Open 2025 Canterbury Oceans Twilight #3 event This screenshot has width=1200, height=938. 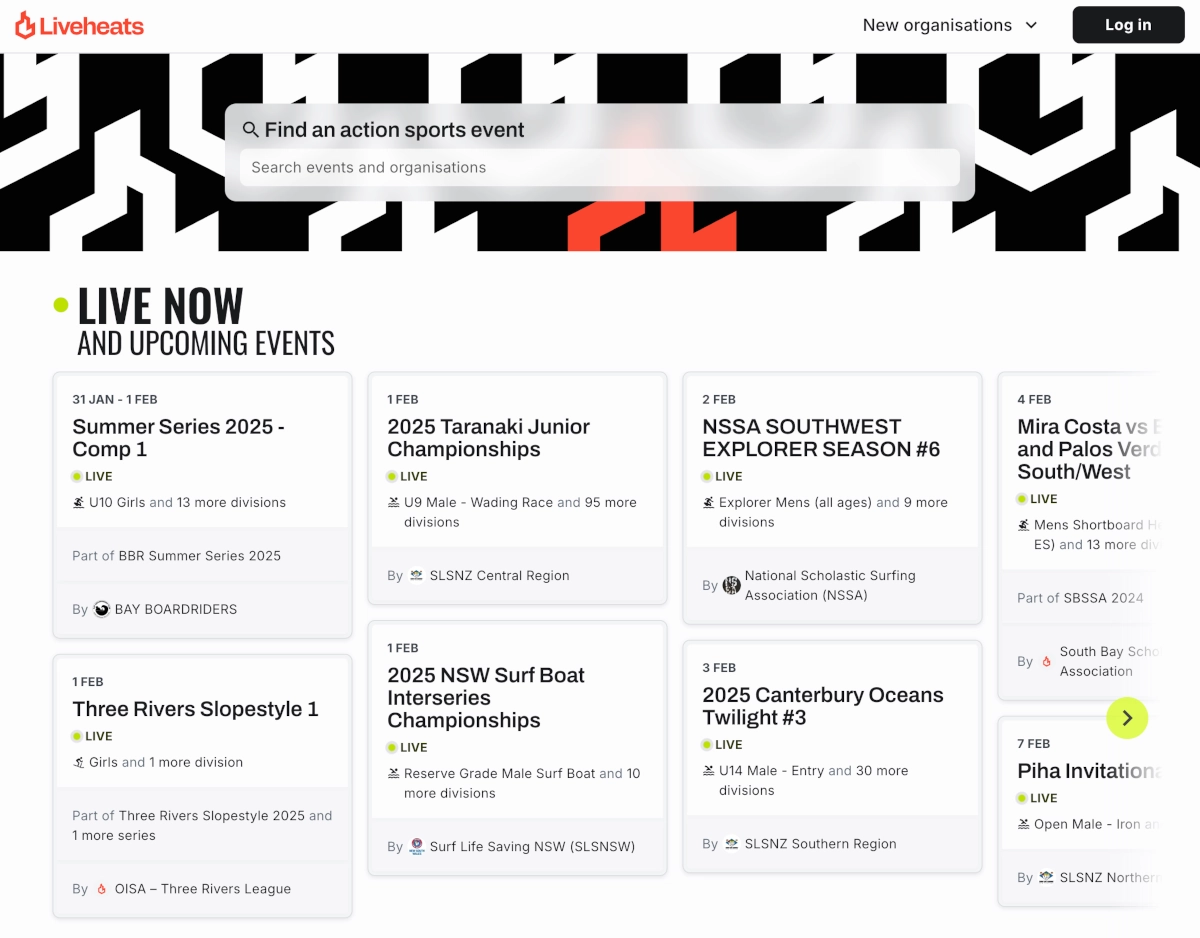pyautogui.click(x=823, y=706)
